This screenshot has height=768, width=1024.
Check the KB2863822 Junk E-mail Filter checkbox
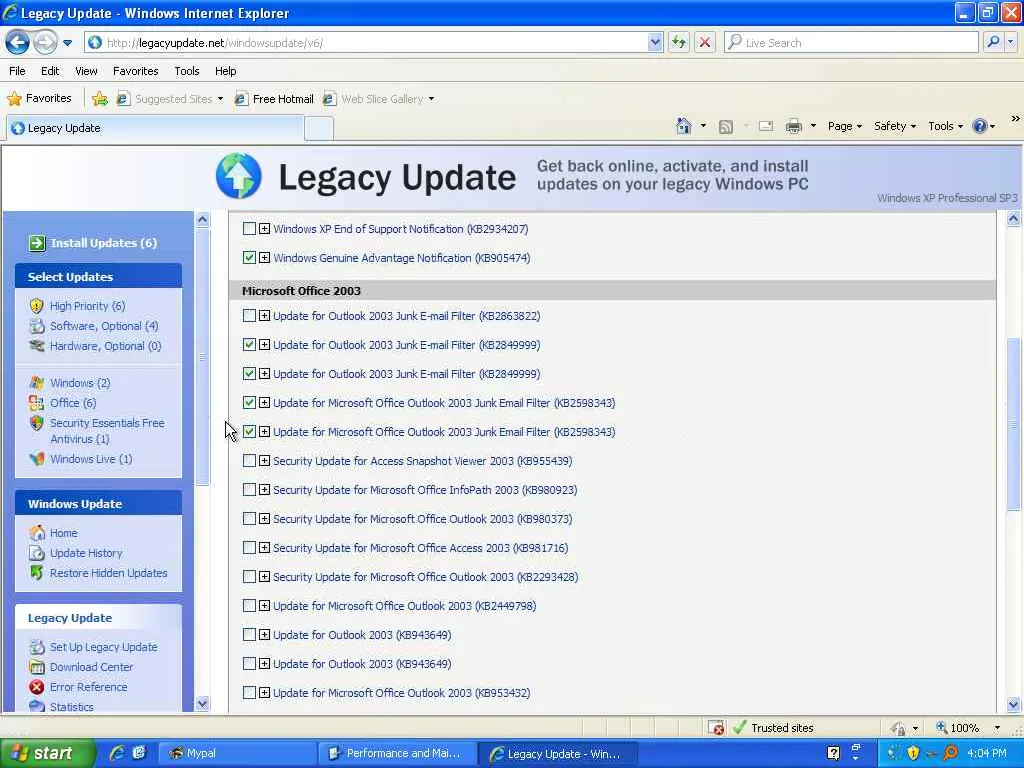click(x=249, y=315)
